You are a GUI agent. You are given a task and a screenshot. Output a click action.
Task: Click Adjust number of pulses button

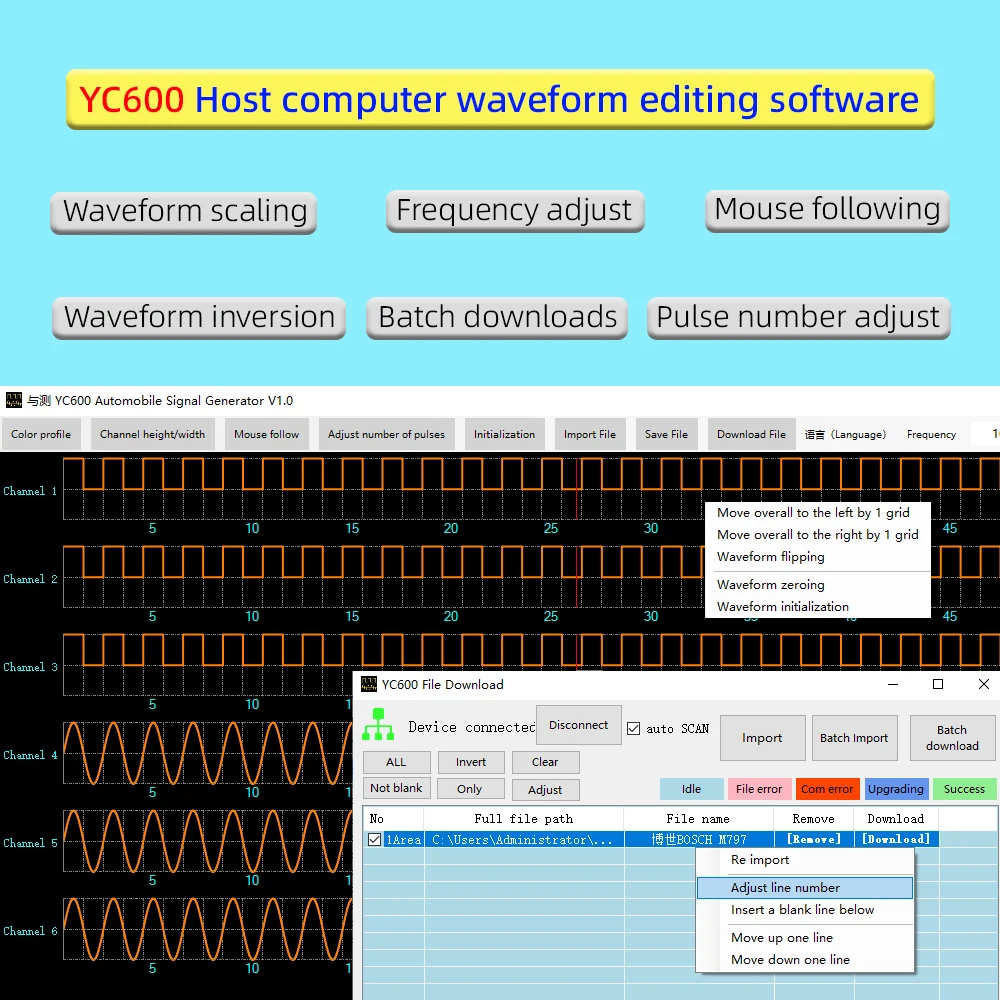point(386,435)
